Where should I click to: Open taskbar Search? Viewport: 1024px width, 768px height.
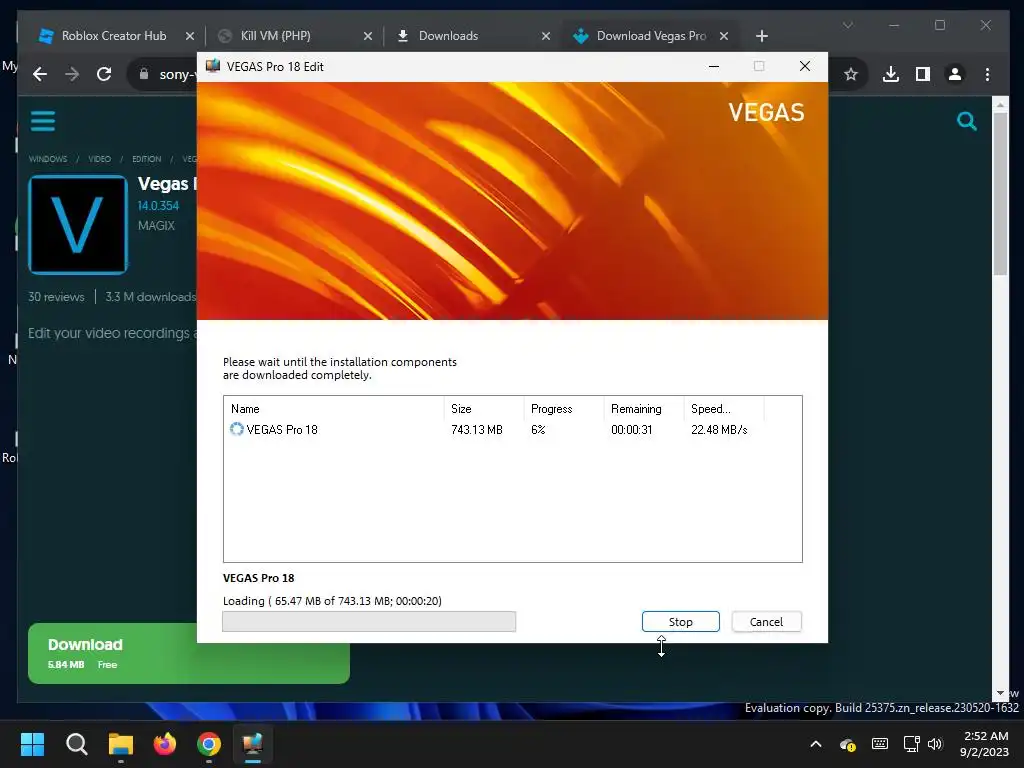[x=76, y=744]
